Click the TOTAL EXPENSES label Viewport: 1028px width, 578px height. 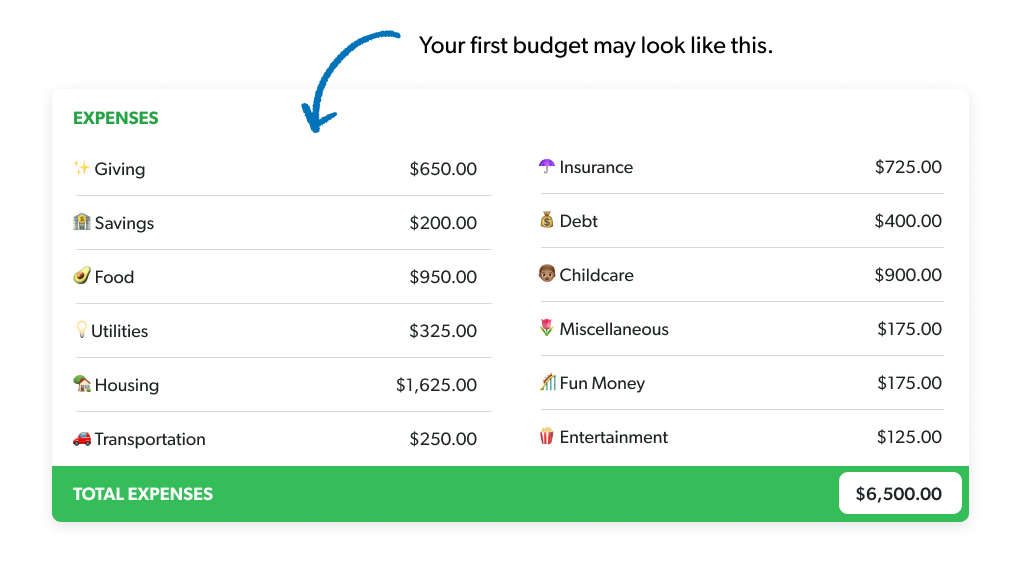[143, 494]
